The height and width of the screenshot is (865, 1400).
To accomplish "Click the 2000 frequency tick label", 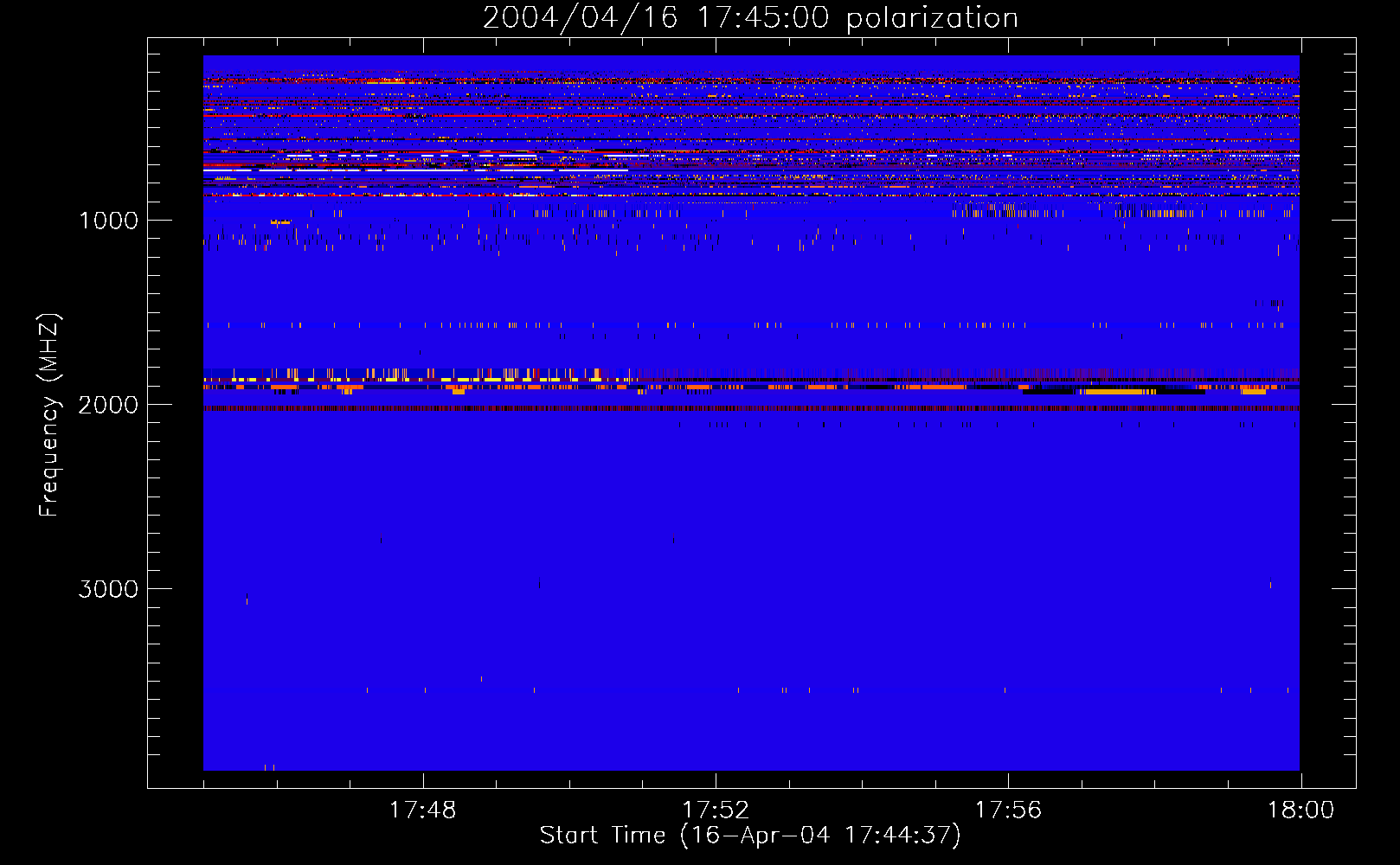I will click(109, 405).
